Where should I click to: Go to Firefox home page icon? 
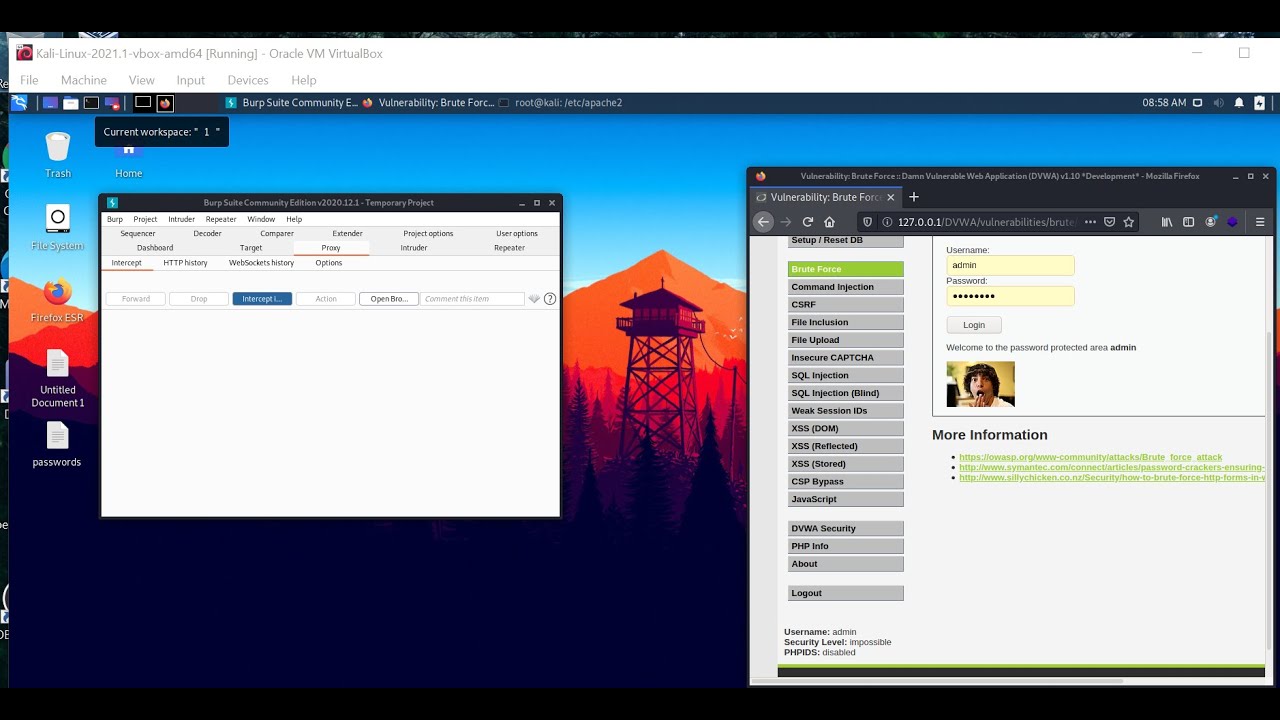[829, 222]
